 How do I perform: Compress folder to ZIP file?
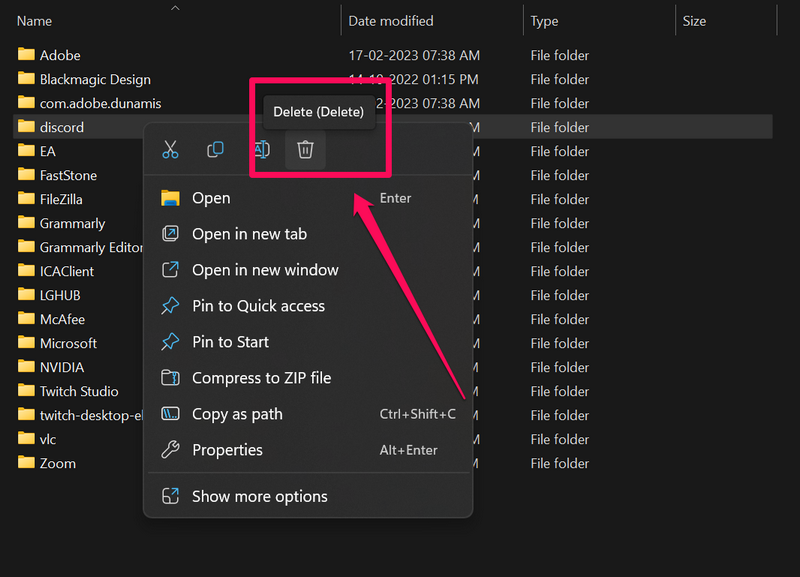click(x=261, y=378)
